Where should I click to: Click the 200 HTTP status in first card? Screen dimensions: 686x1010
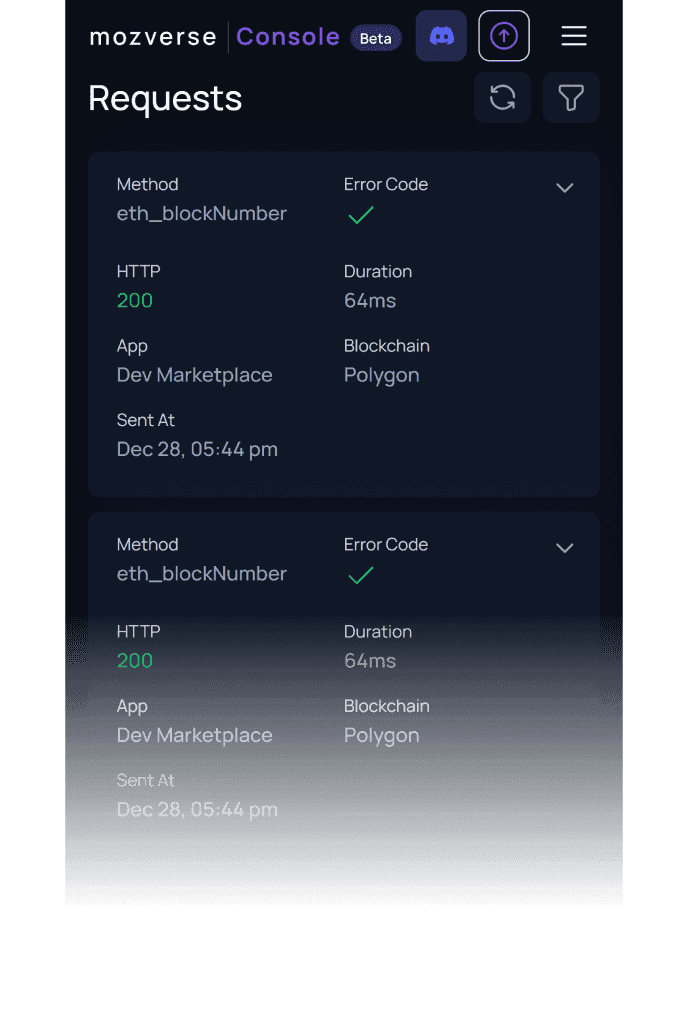pyautogui.click(x=135, y=300)
